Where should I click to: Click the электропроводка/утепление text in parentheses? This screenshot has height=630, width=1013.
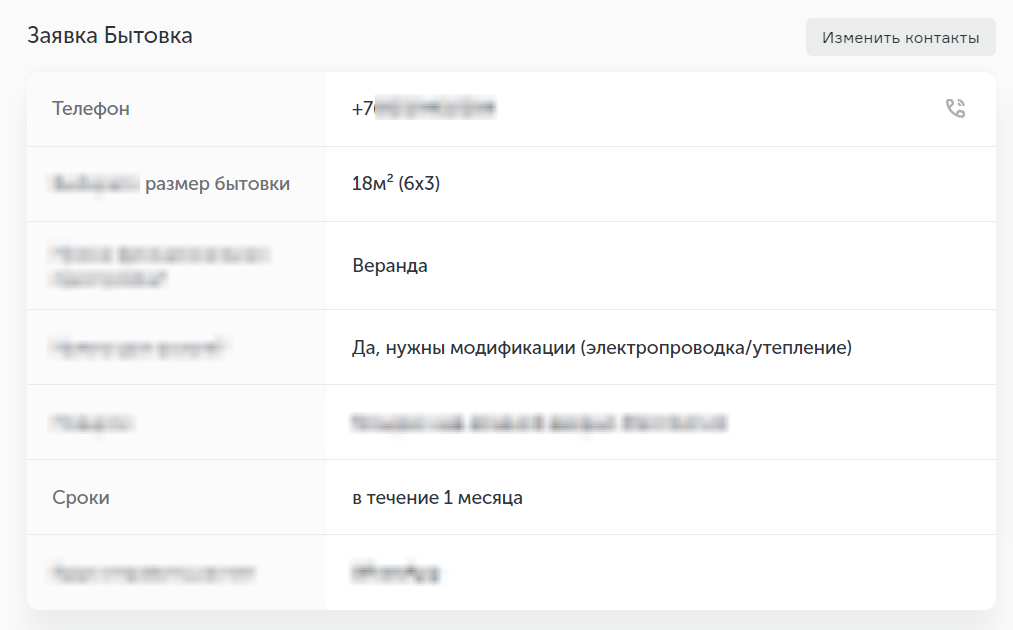pyautogui.click(x=715, y=348)
